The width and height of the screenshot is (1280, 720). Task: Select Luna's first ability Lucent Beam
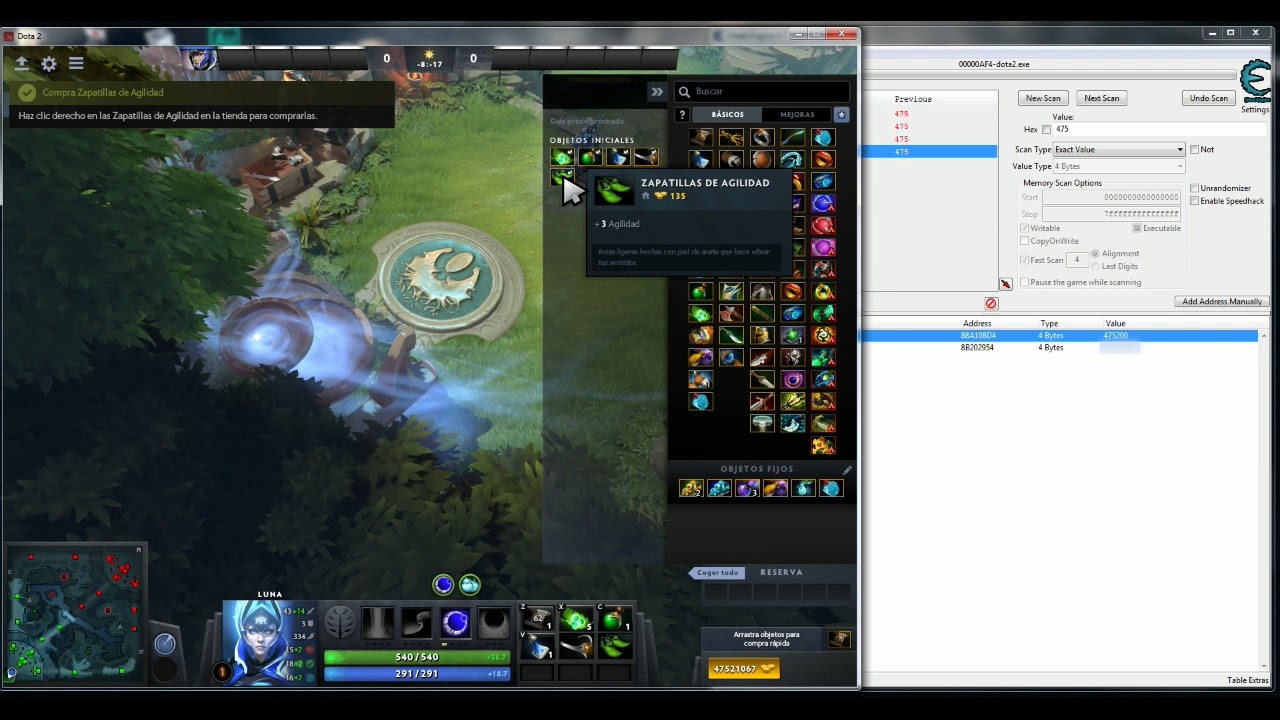378,623
